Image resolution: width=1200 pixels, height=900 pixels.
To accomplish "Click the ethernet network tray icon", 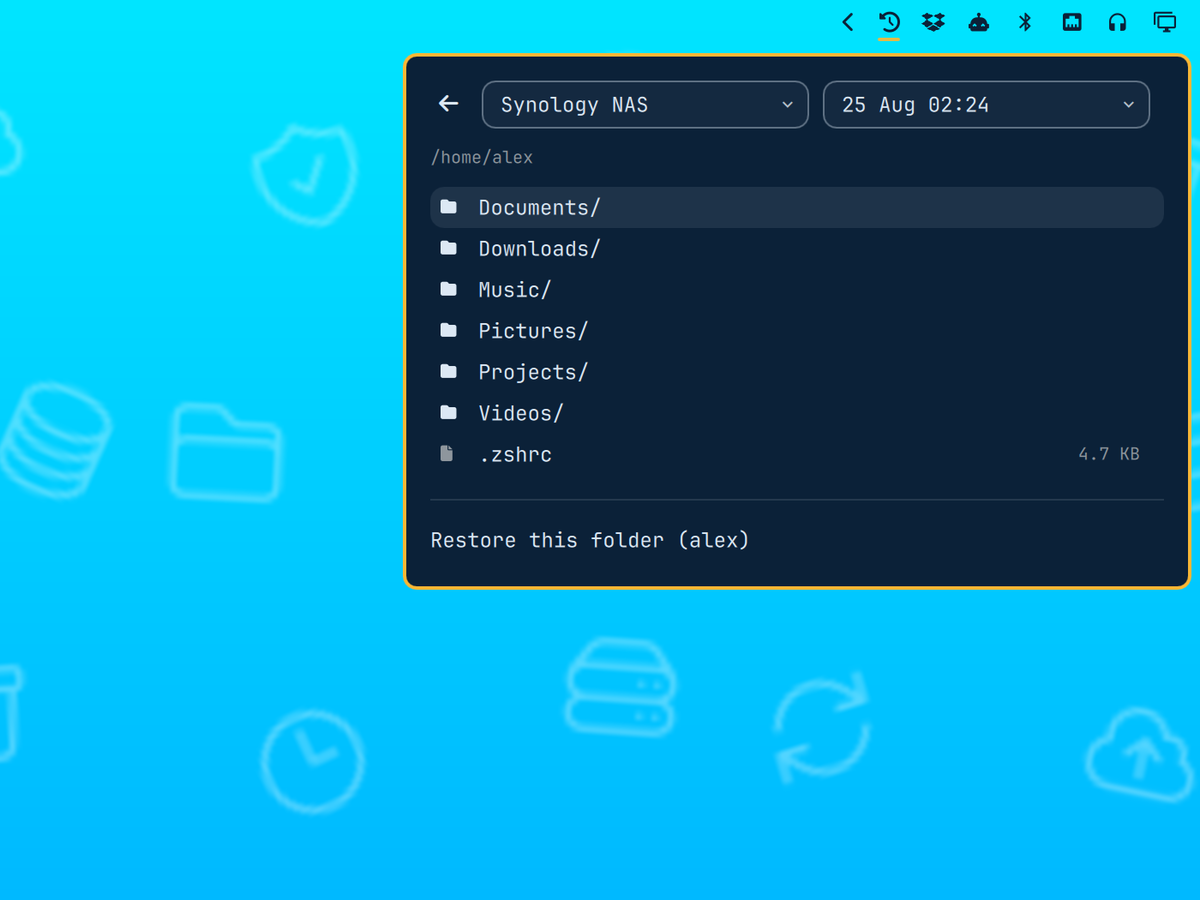I will coord(1072,22).
